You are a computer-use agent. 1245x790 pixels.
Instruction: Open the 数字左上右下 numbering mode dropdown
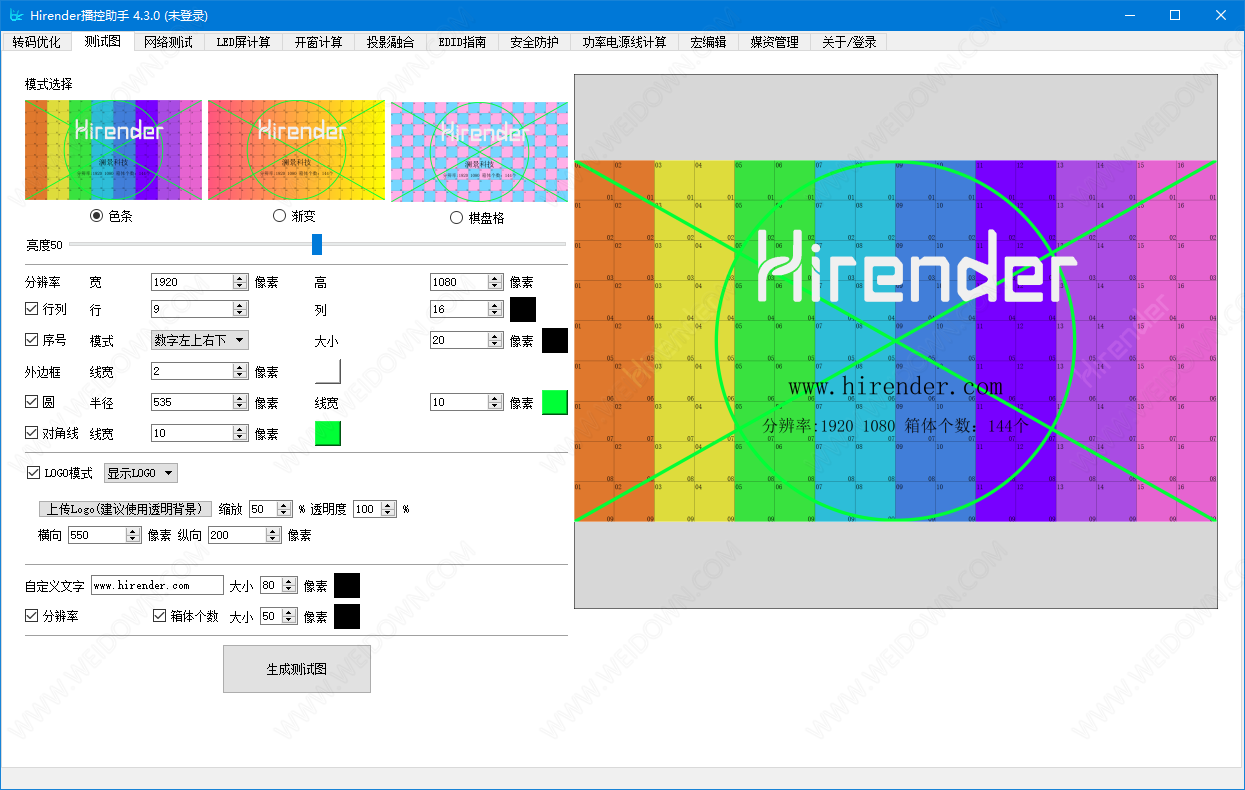(x=199, y=340)
